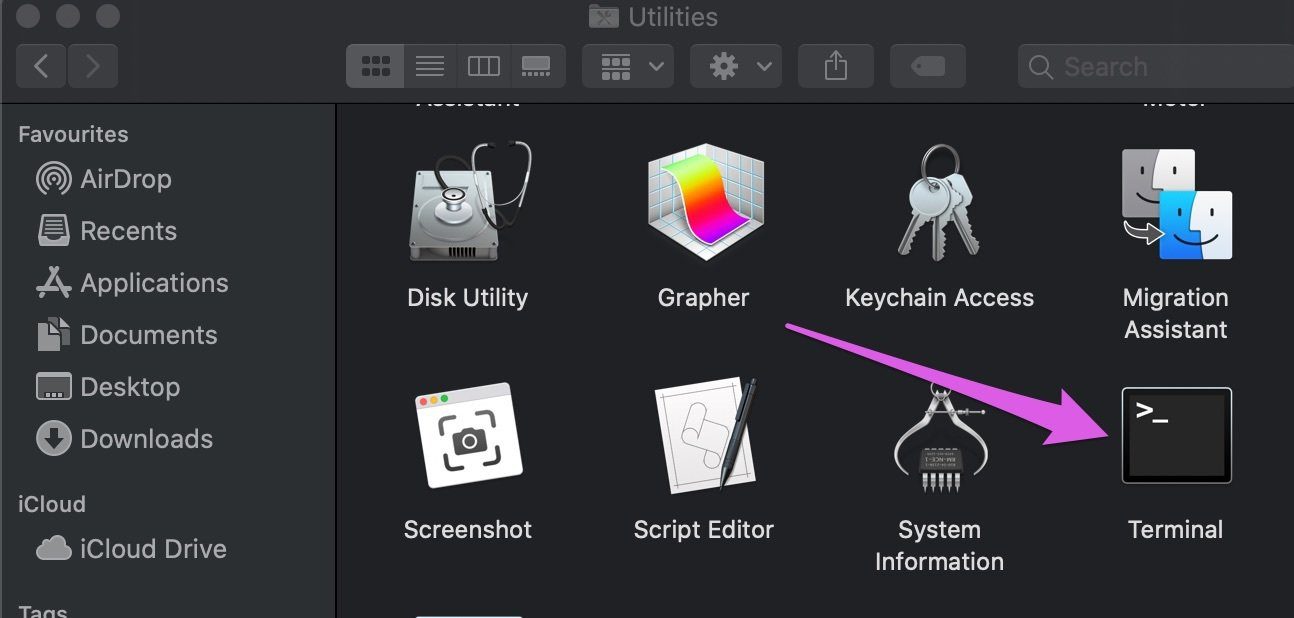
Task: Click the Edit Tags toolbar button
Action: point(928,66)
